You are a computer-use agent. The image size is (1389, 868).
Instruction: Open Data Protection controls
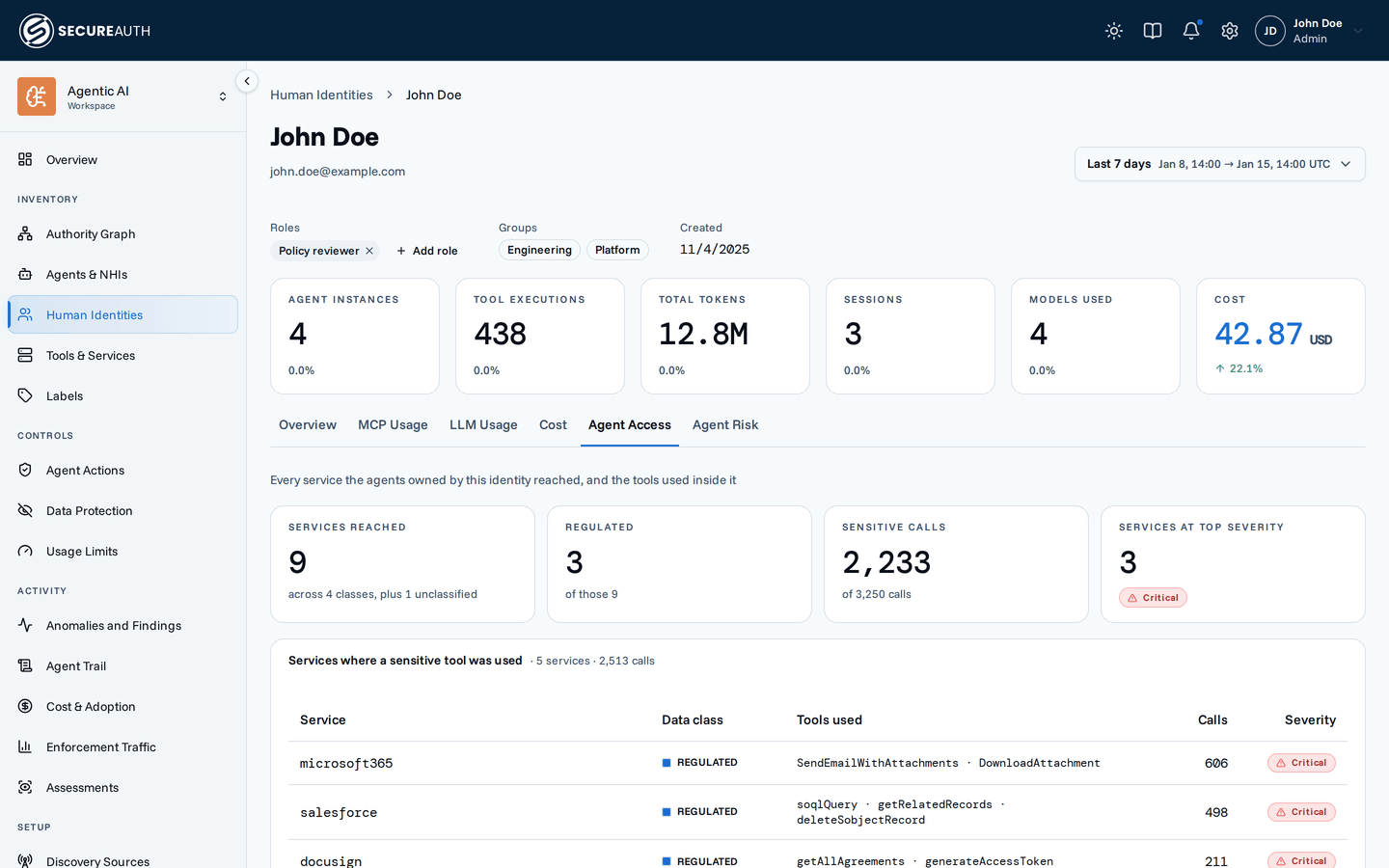tap(123, 511)
